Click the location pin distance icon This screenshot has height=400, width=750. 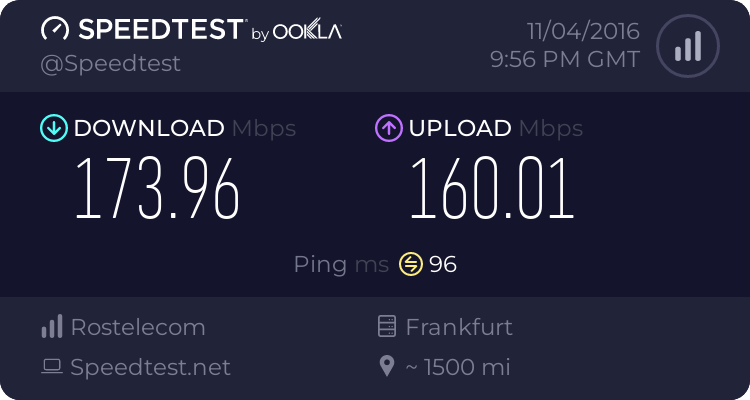tap(387, 367)
